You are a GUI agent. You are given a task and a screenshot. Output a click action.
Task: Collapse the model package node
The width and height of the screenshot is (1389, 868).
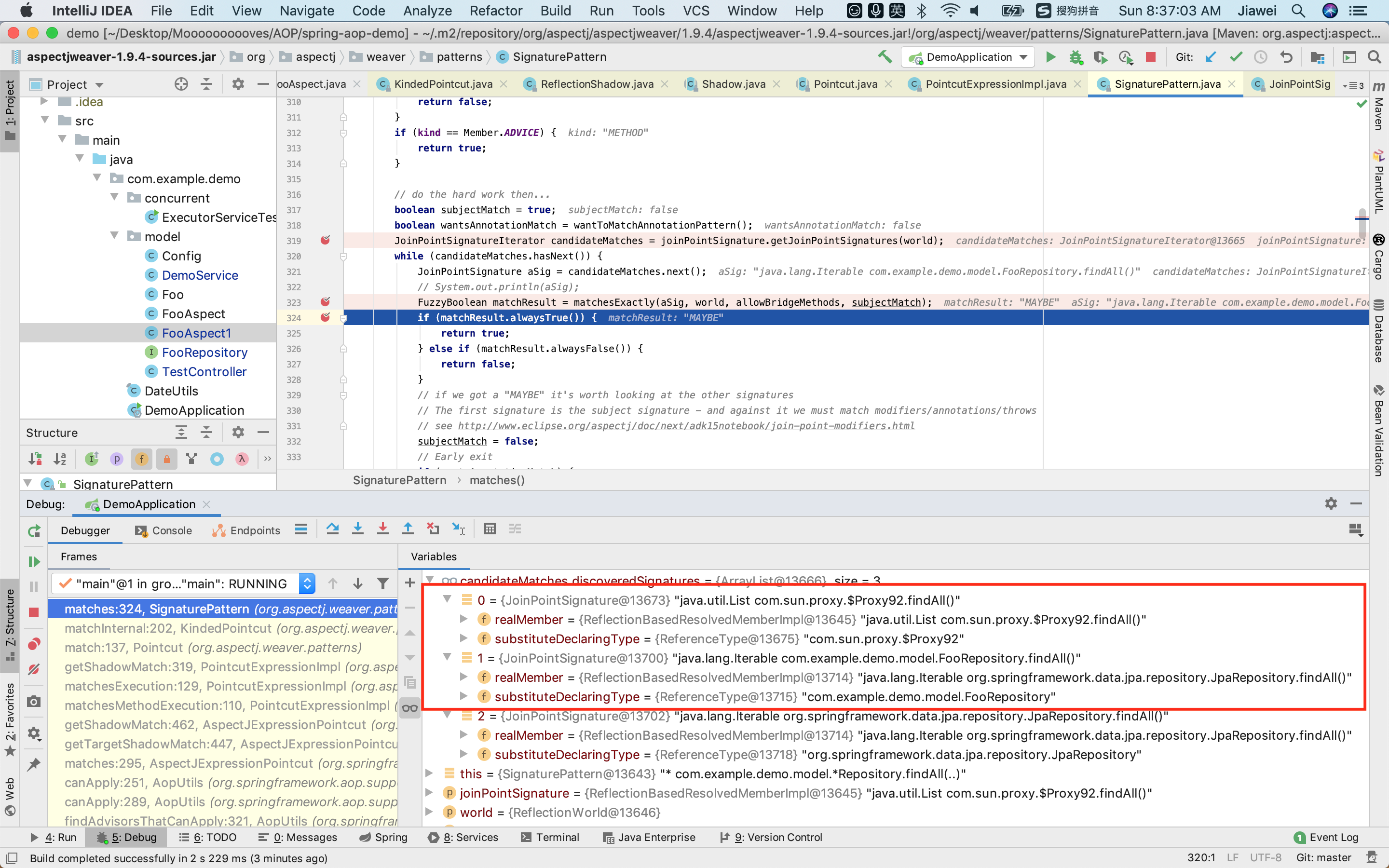click(114, 236)
